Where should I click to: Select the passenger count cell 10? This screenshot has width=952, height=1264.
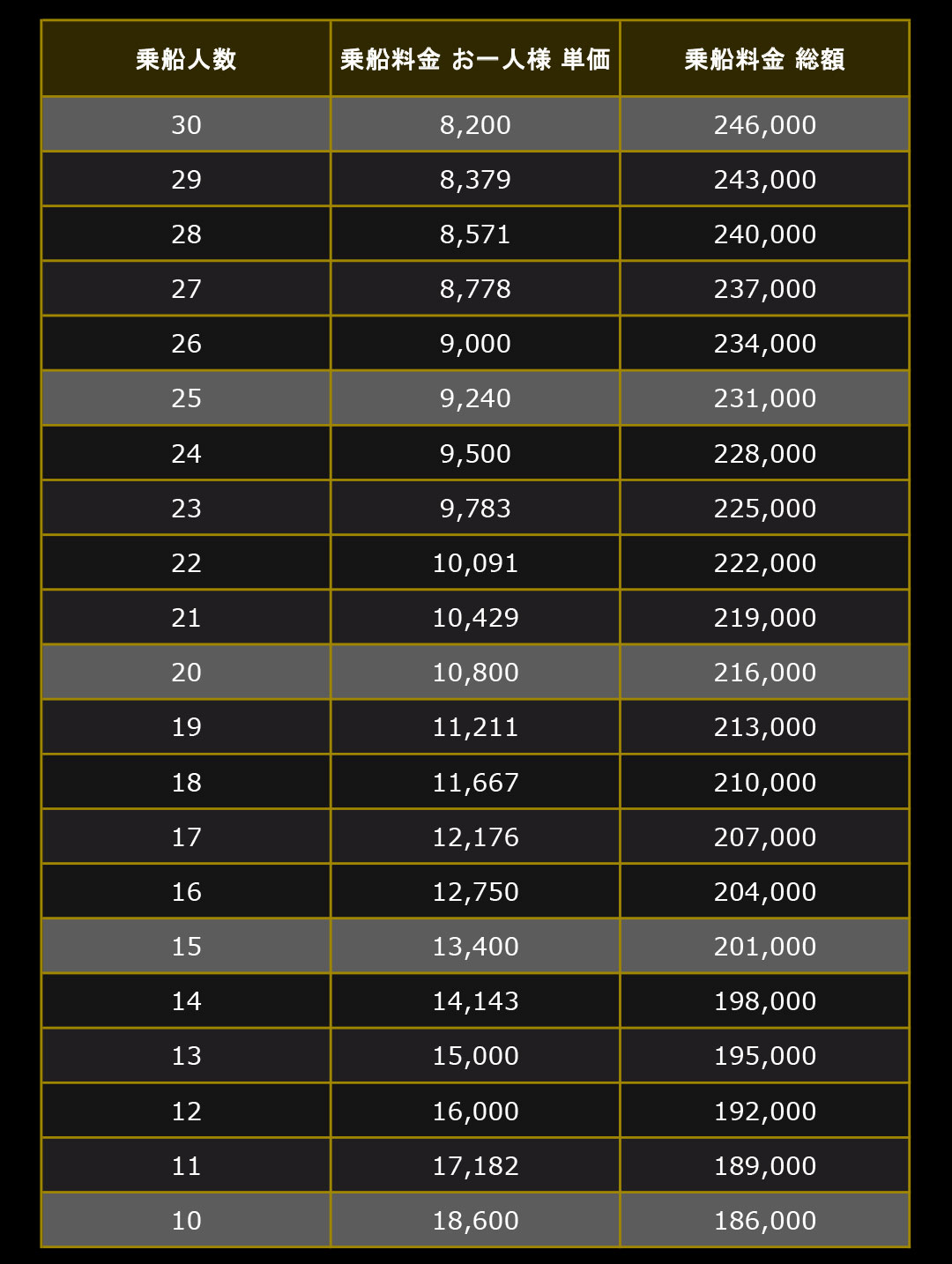(x=186, y=1220)
